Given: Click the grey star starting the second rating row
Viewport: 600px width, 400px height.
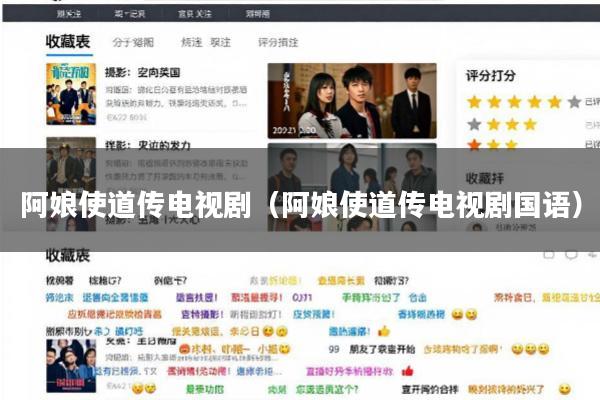Looking at the screenshot, I should tap(474, 124).
